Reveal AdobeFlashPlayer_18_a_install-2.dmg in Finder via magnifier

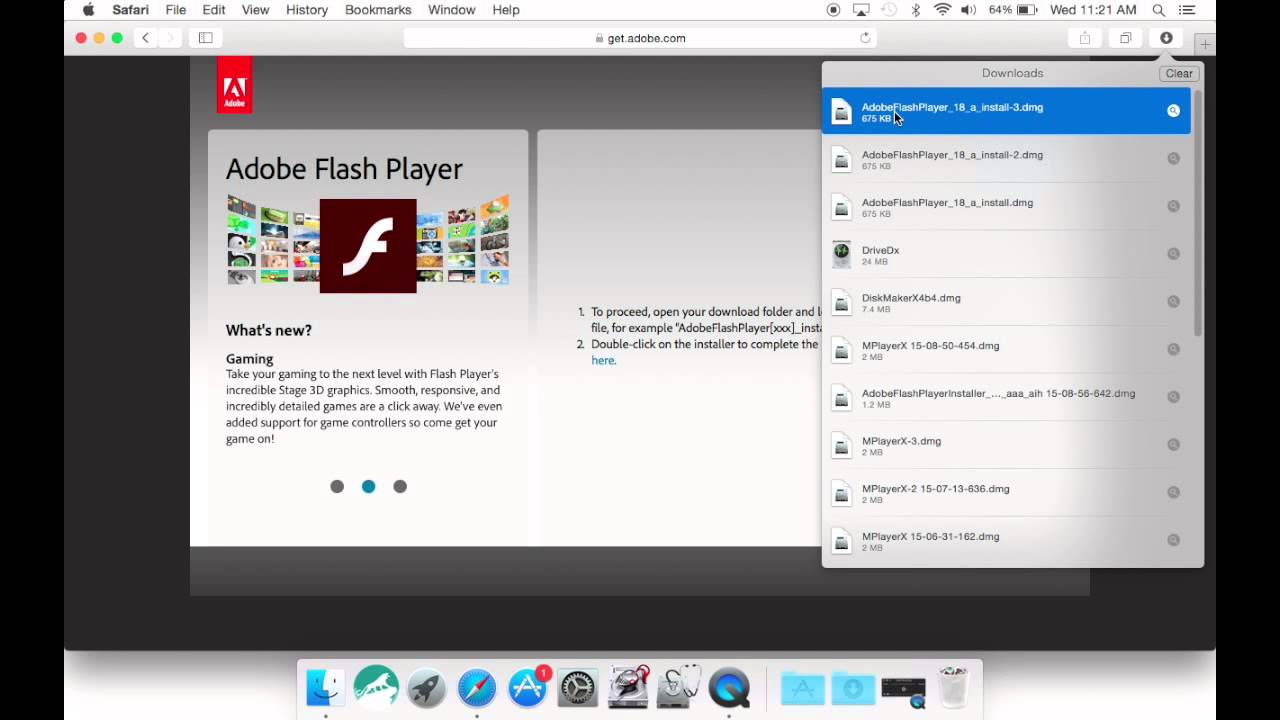[x=1173, y=158]
